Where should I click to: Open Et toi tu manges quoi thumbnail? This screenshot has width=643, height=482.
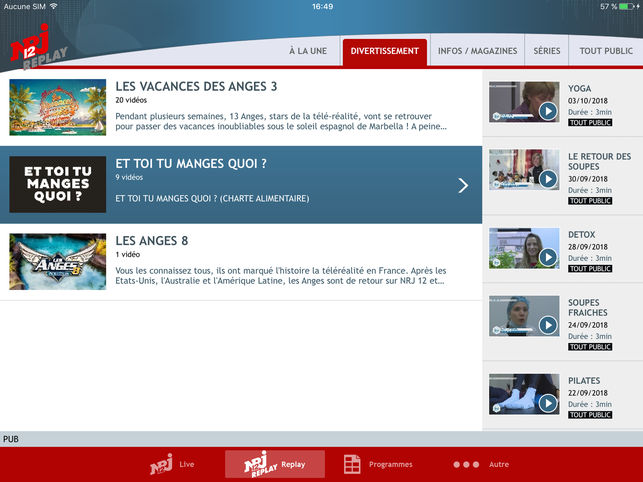click(x=57, y=184)
